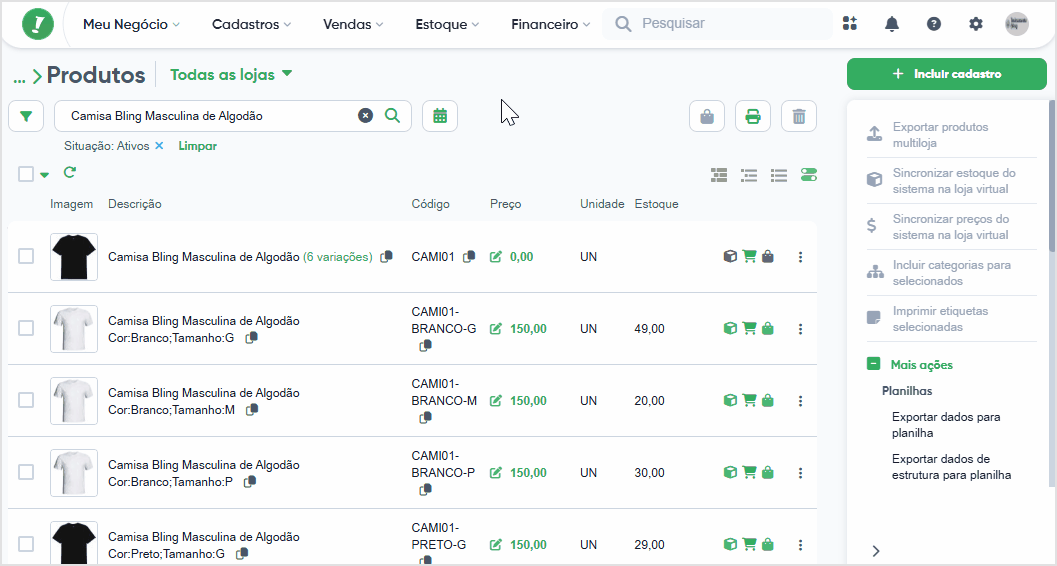Copy the CAMI01-BRANCO-M code
Screen dimensions: 1057x566
pyautogui.click(x=425, y=418)
